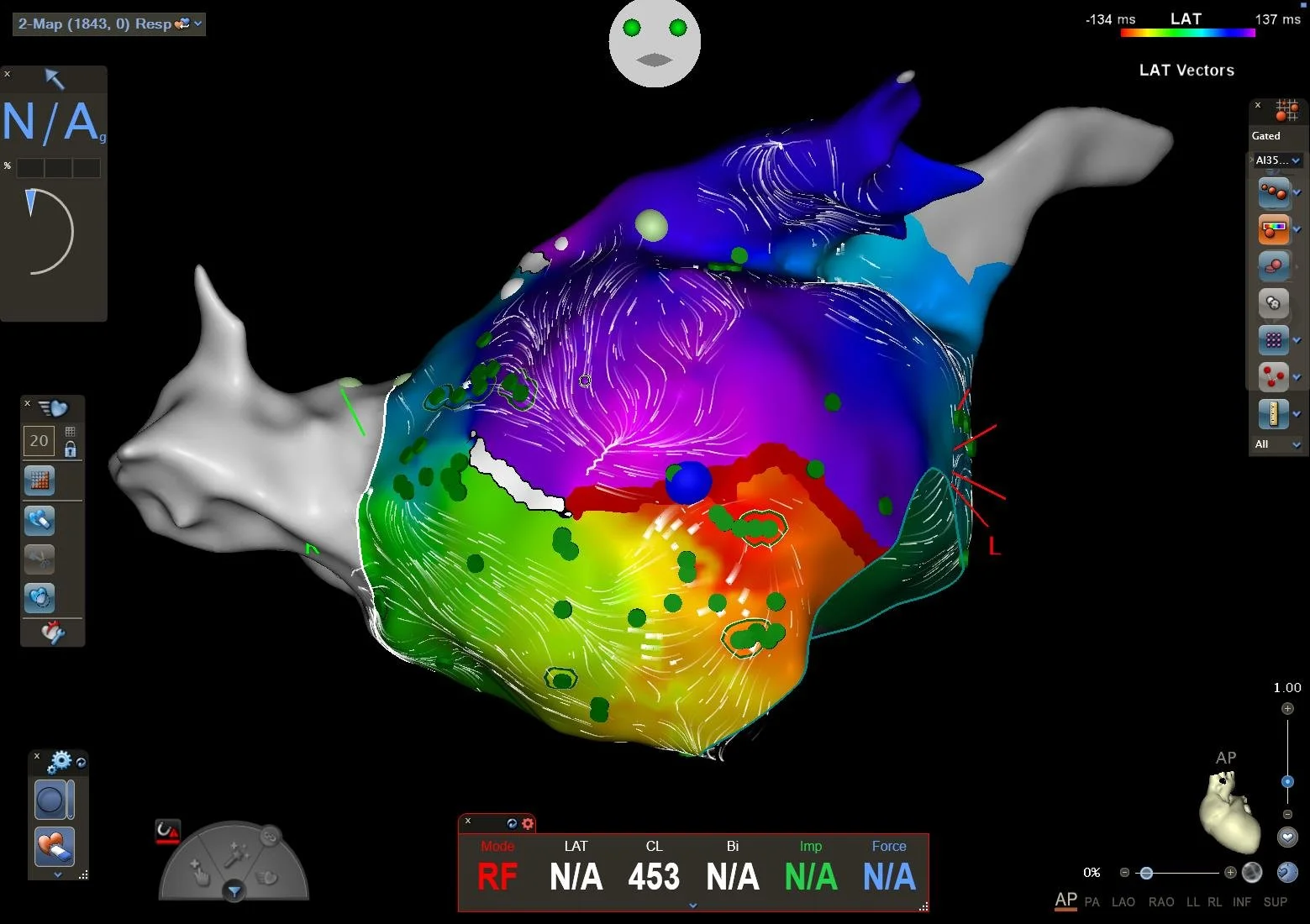Enable the filter funnel on the radial menu
Viewport: 1310px width, 924px height.
234,891
